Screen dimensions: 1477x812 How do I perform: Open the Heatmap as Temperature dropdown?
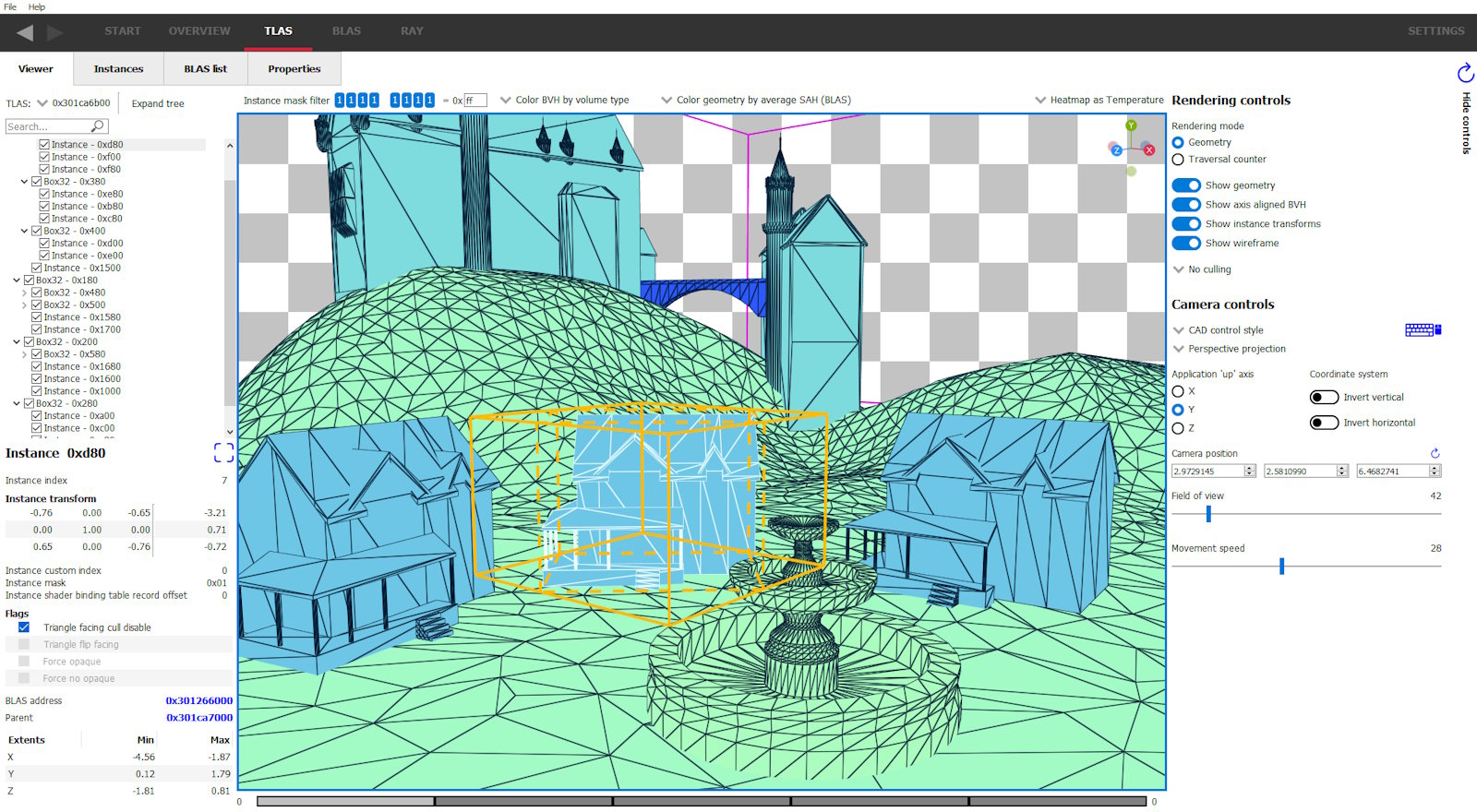tap(1099, 100)
